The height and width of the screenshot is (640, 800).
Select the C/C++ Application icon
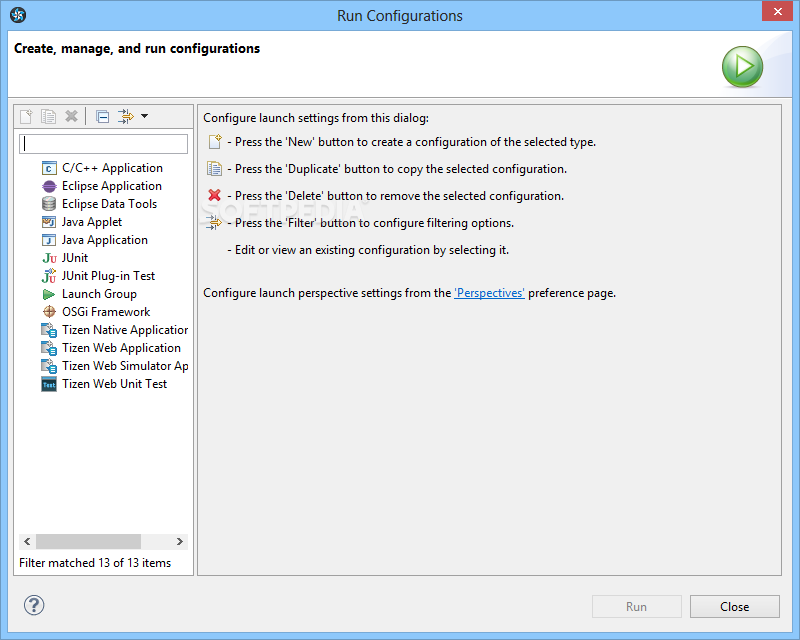49,168
